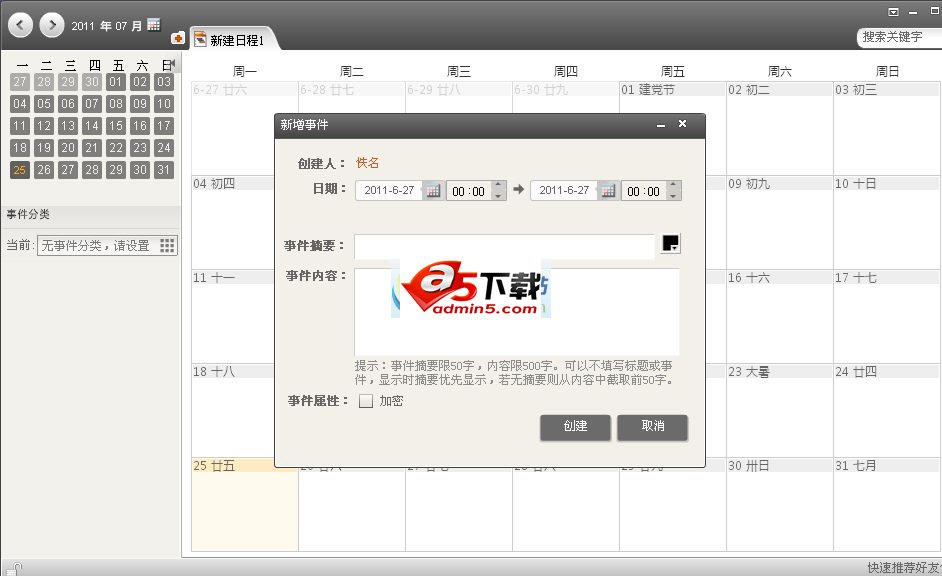
Task: Click 快速推荐好友 link in status bar
Action: pyautogui.click(x=904, y=568)
